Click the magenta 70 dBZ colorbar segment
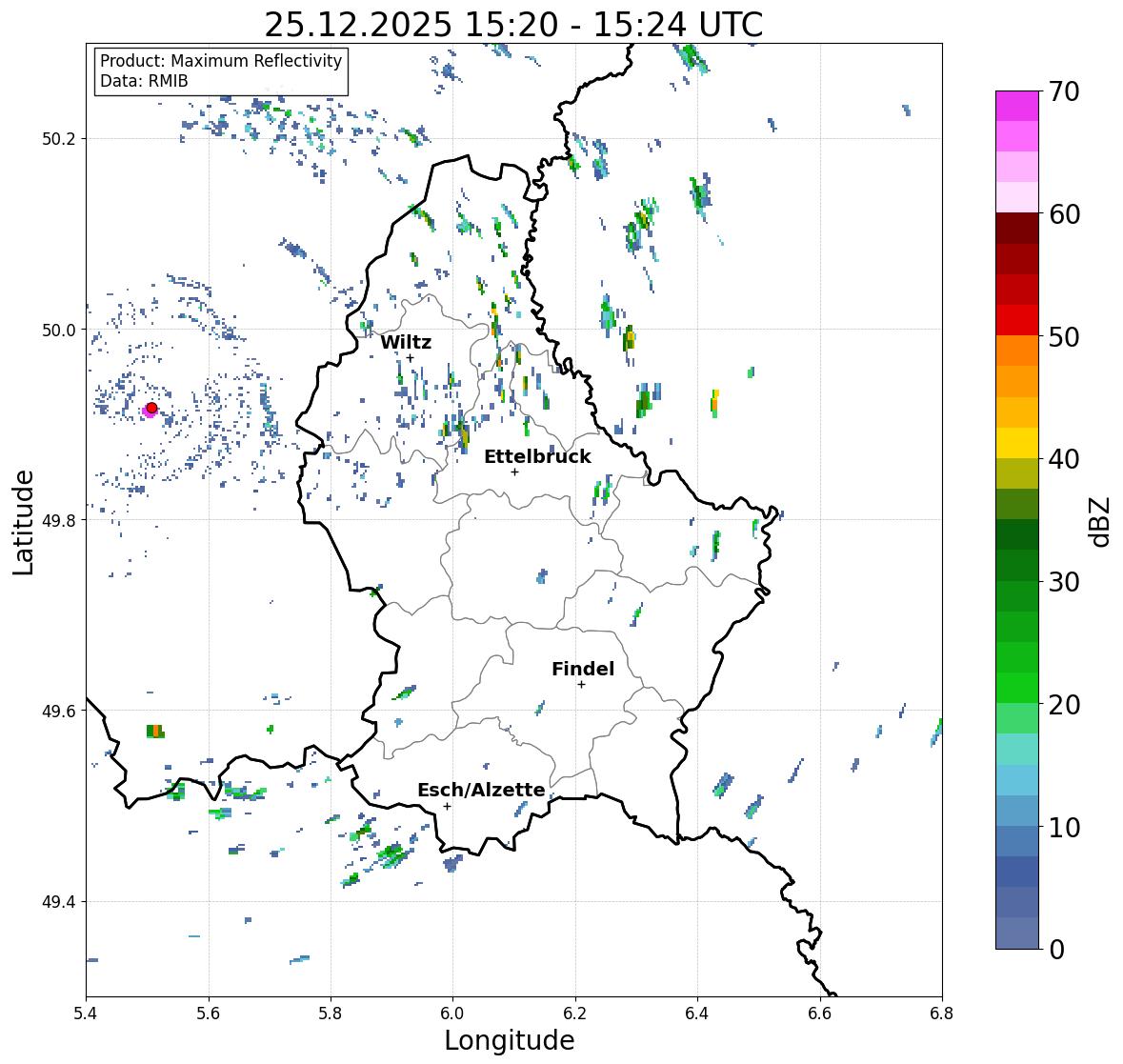 [1017, 106]
